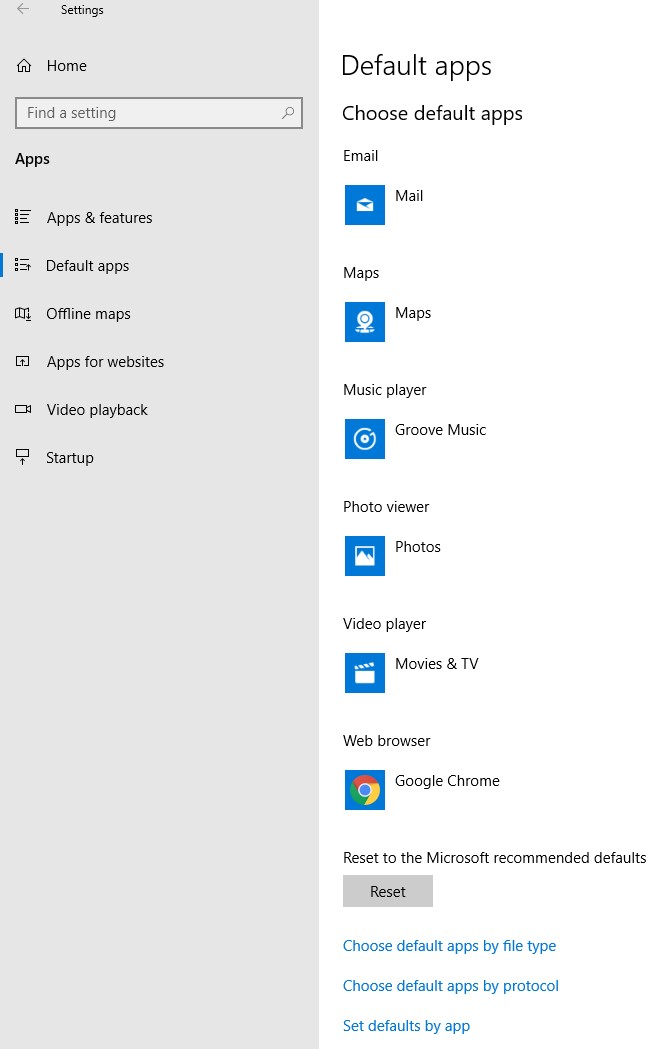Click the Apps for websites icon

(23, 361)
